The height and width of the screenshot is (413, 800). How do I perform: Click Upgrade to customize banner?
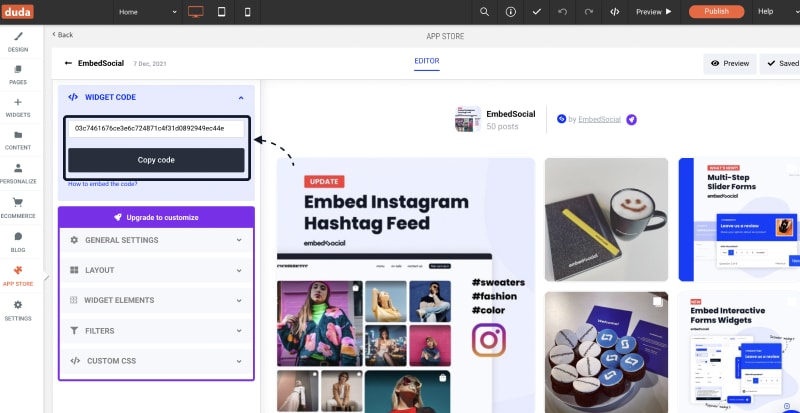point(156,217)
